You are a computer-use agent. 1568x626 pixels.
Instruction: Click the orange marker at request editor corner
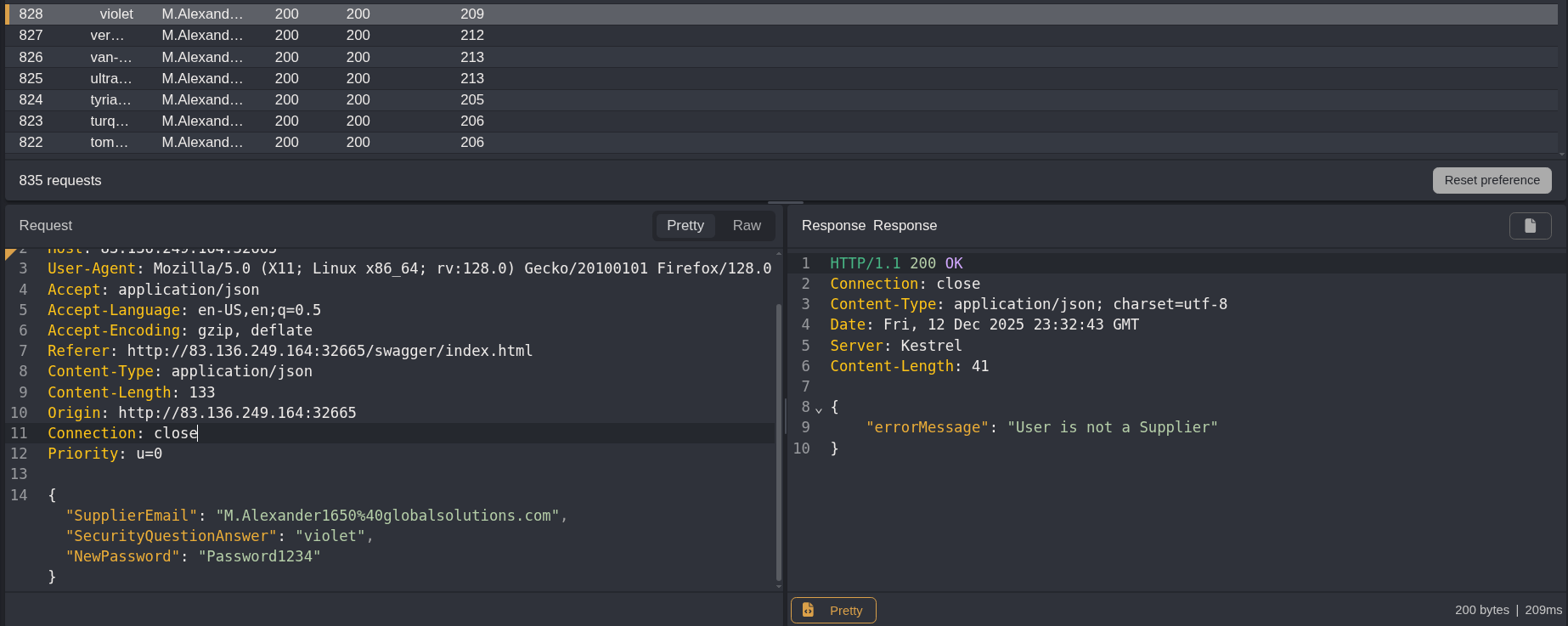pyautogui.click(x=10, y=253)
